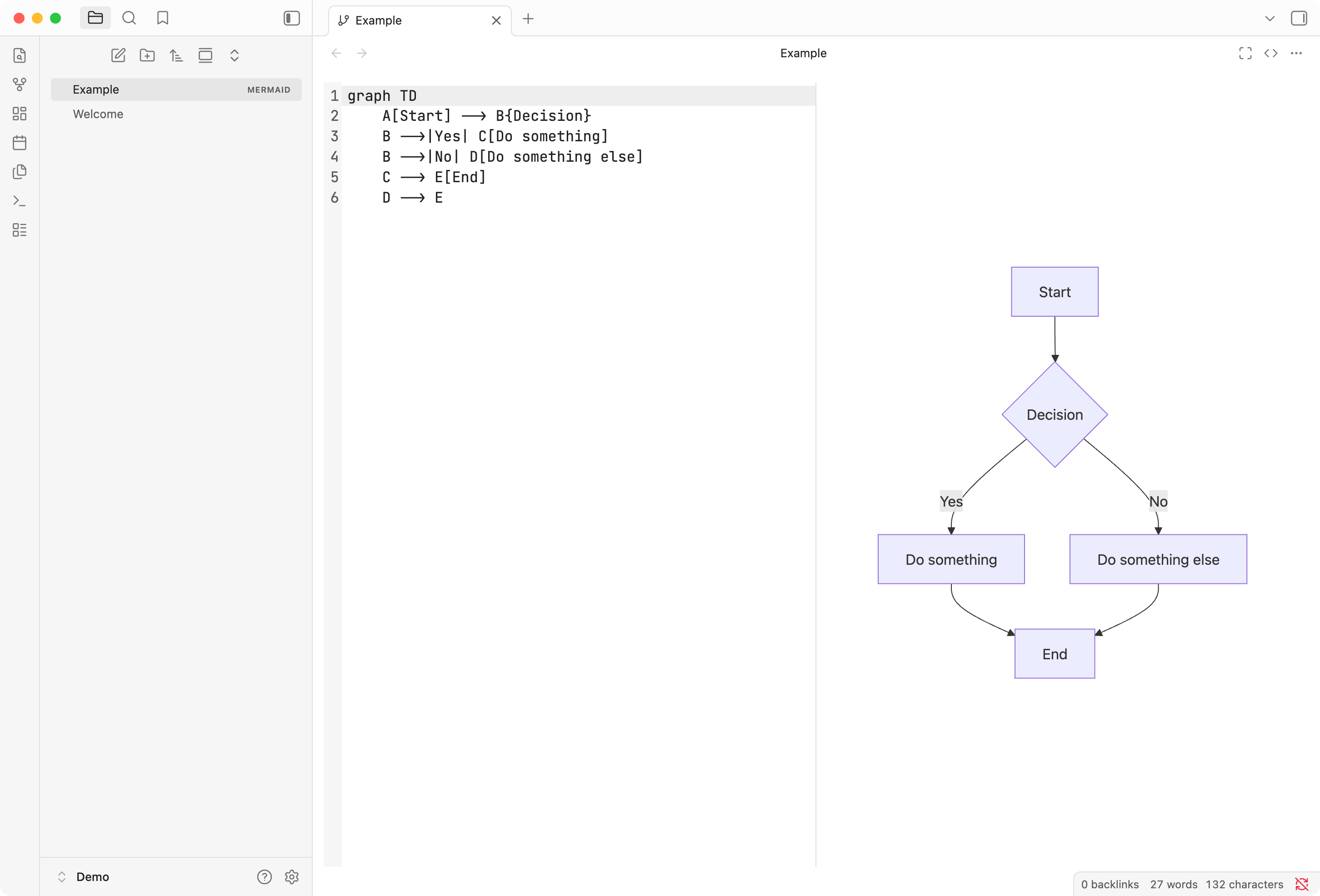Open the sort order dropdown

click(176, 55)
